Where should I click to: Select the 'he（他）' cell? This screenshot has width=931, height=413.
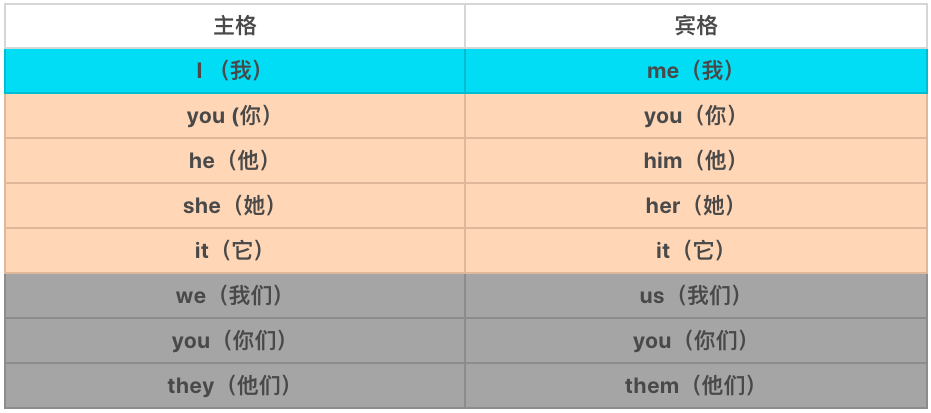(x=235, y=161)
